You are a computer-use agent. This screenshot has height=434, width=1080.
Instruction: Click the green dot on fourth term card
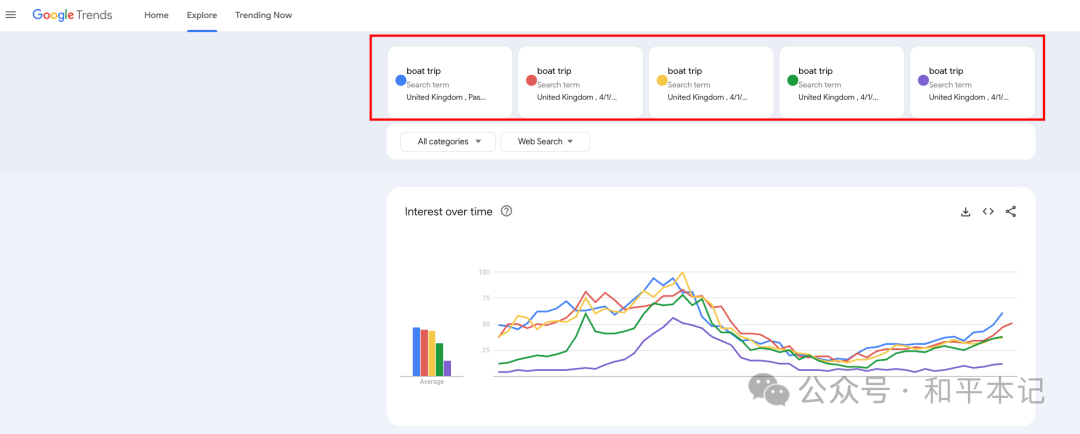click(792, 81)
